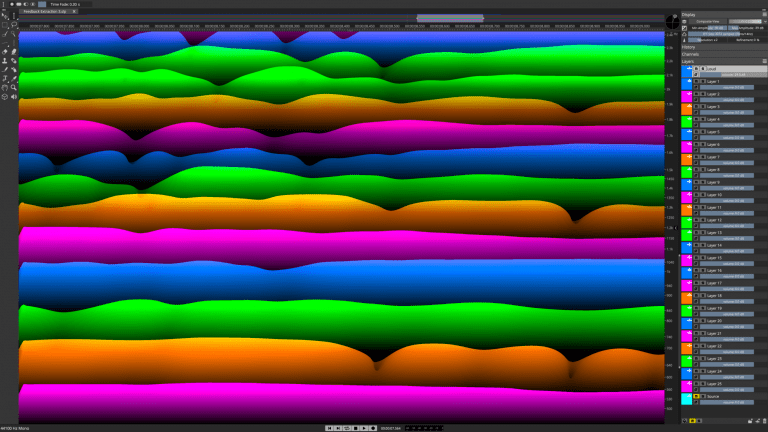Click the stop playback button
The width and height of the screenshot is (768, 432).
click(356, 428)
